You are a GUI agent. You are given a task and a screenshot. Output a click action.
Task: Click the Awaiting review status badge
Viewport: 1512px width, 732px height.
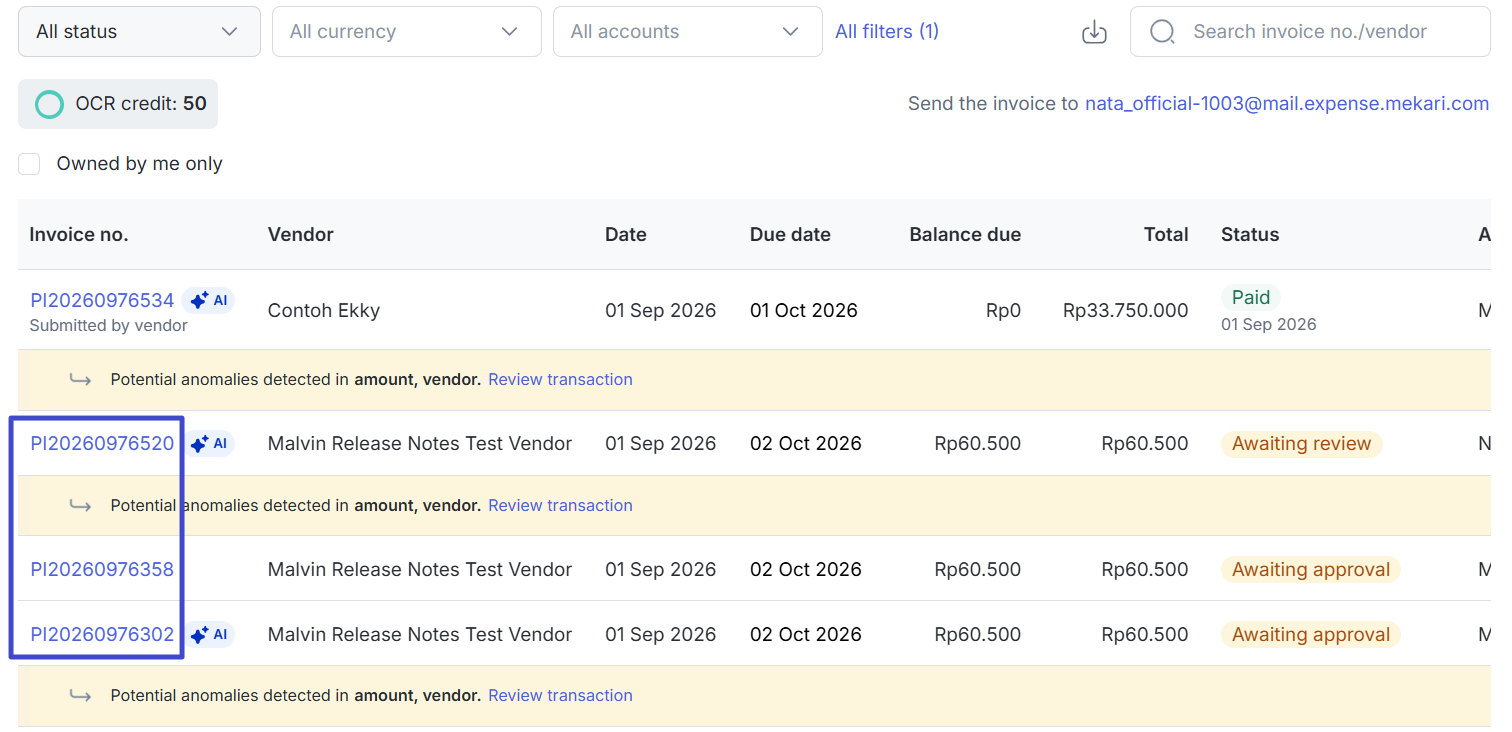(1301, 444)
